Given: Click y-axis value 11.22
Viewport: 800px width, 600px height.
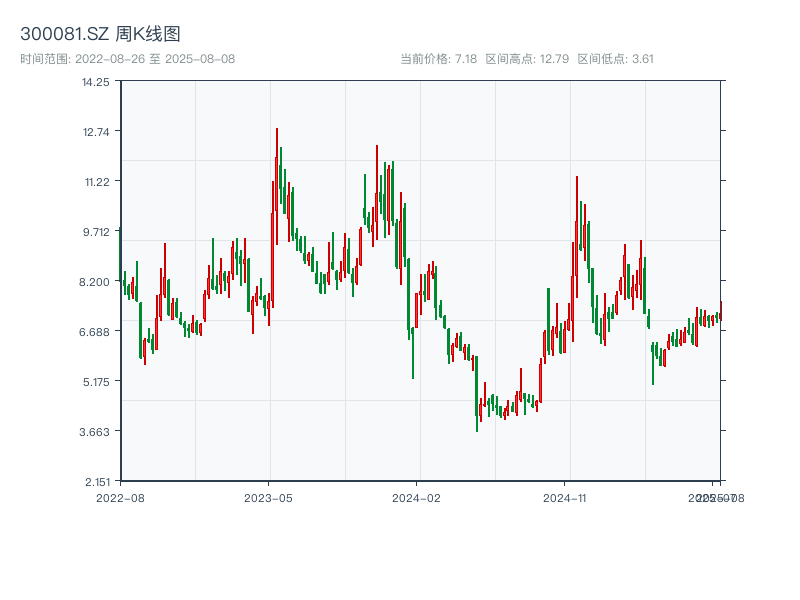Looking at the screenshot, I should pyautogui.click(x=97, y=182).
